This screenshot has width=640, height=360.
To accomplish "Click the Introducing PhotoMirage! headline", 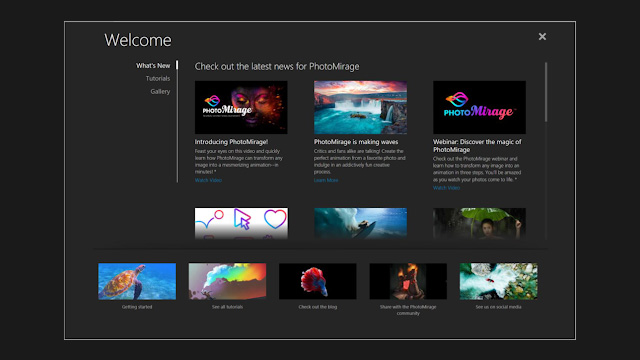I will (x=231, y=142).
